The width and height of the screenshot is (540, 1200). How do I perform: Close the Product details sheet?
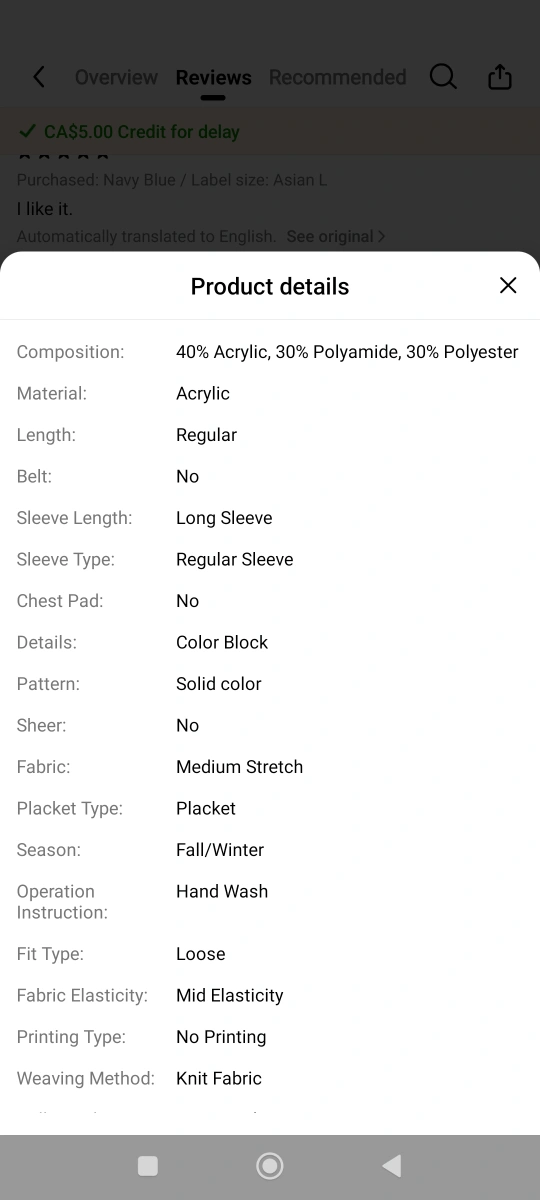tap(508, 286)
